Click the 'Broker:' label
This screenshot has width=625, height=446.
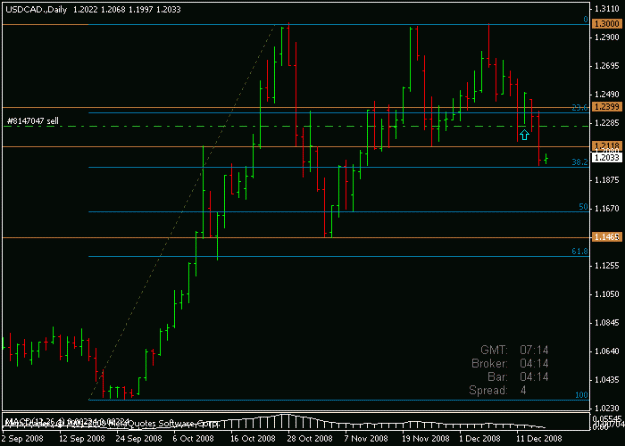(489, 363)
